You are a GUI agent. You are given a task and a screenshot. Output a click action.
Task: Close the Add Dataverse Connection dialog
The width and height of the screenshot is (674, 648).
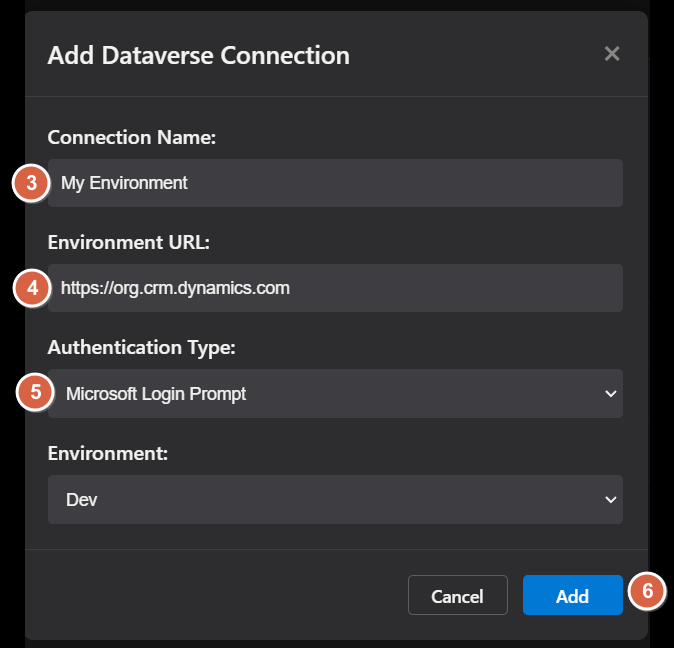tap(612, 54)
